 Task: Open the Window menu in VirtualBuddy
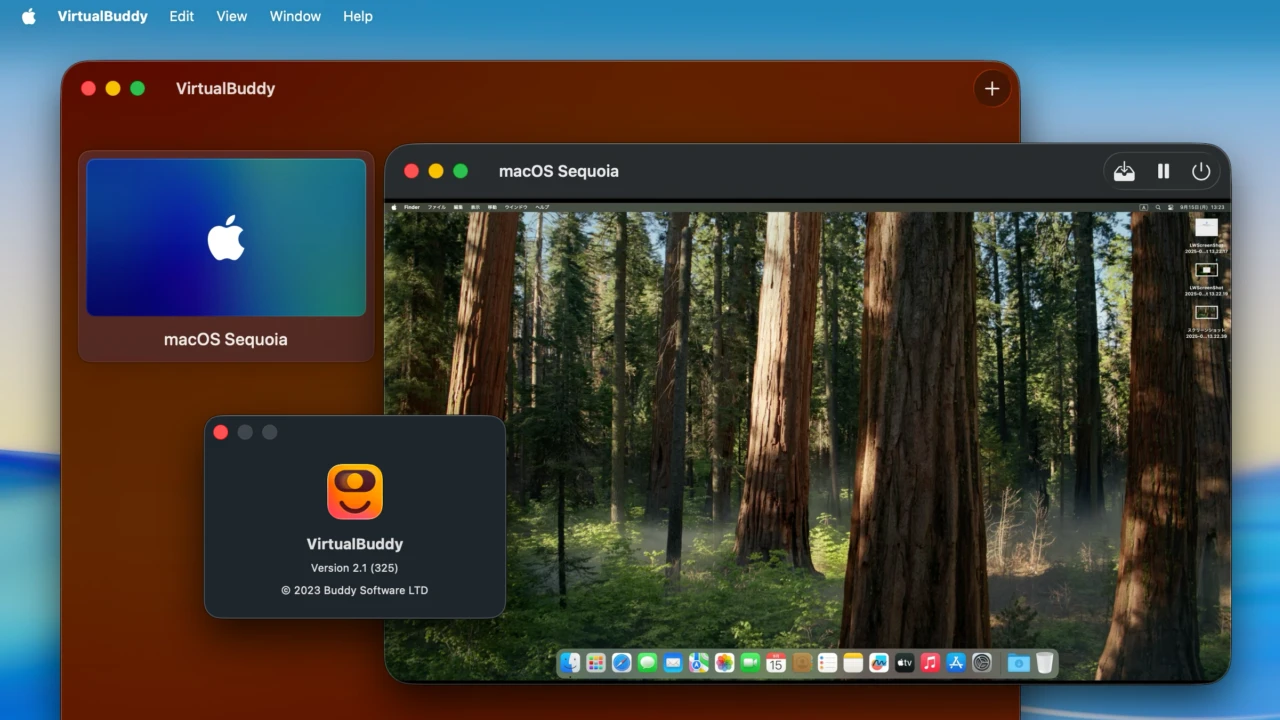(x=294, y=16)
